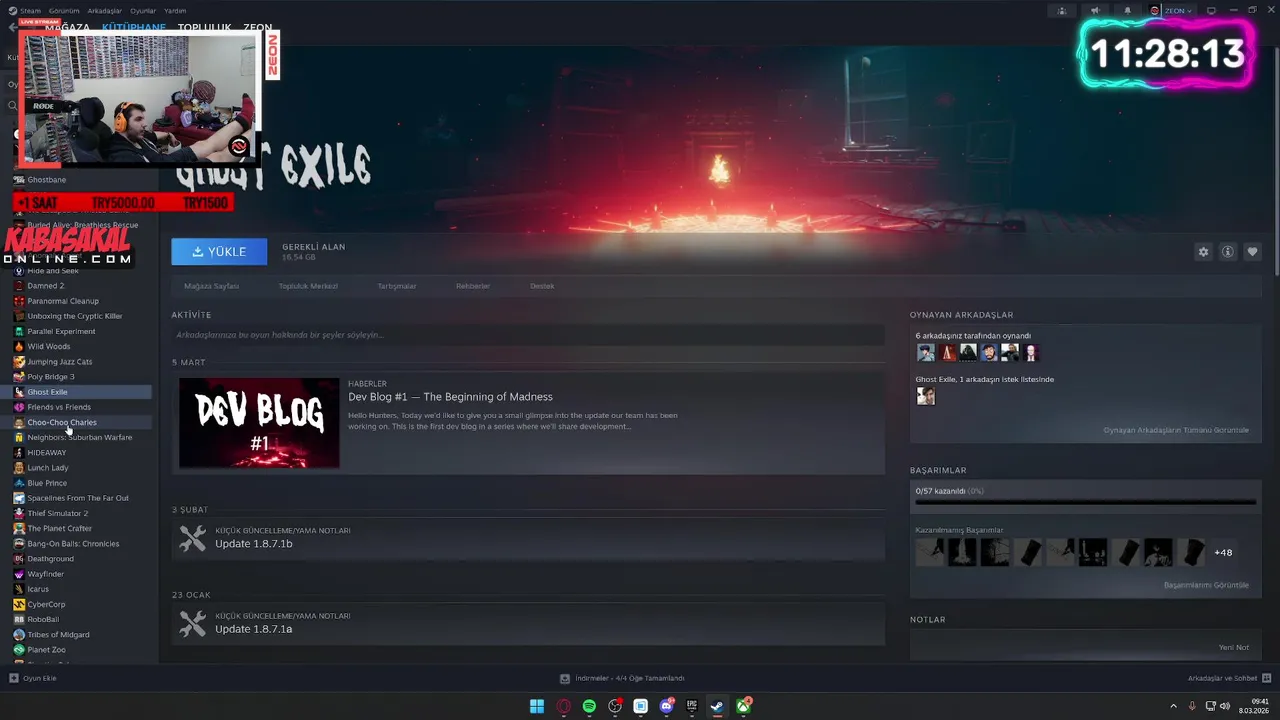
Task: Open the Yardım menu
Action: click(175, 10)
